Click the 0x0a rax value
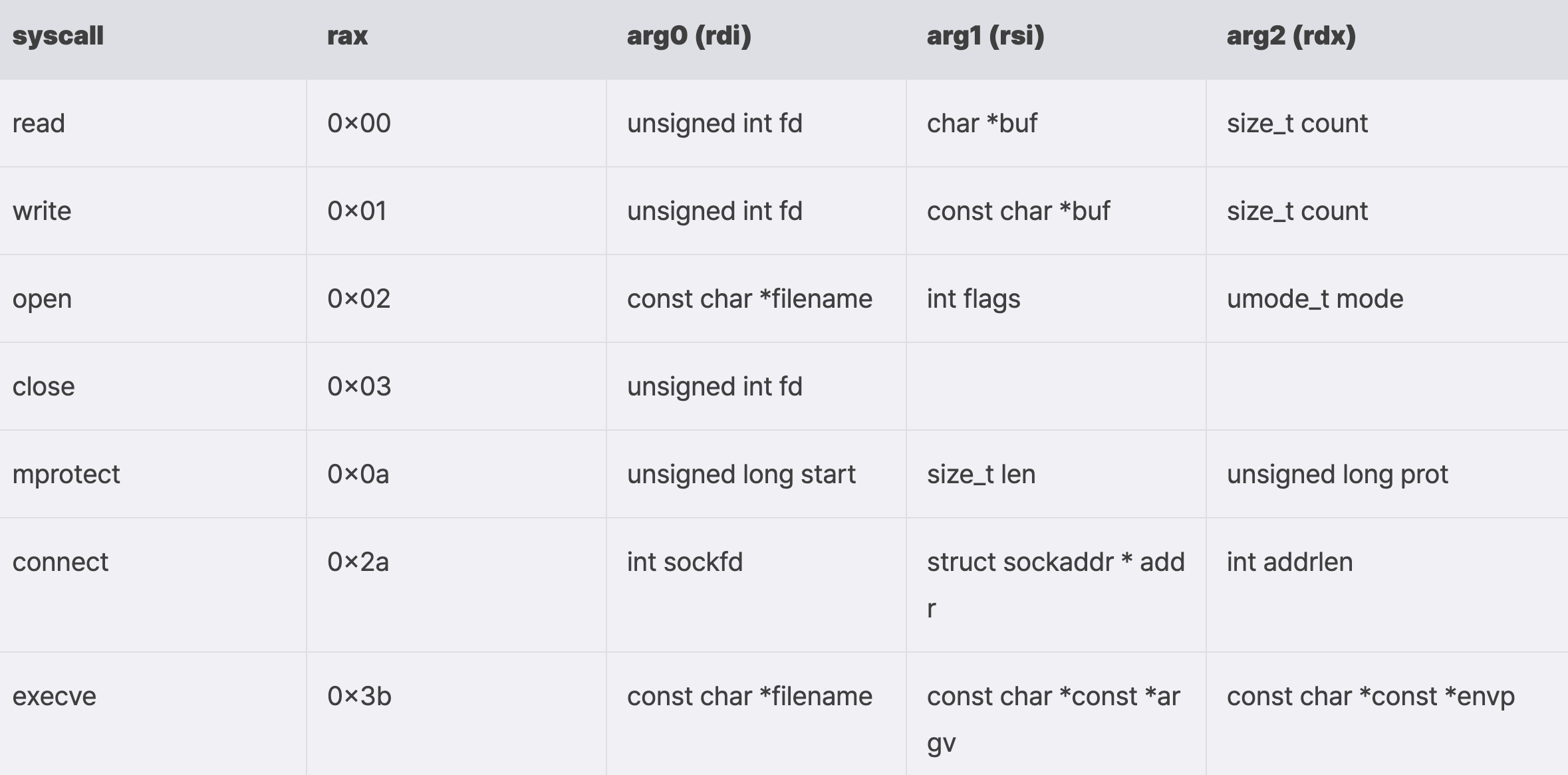 coord(358,475)
